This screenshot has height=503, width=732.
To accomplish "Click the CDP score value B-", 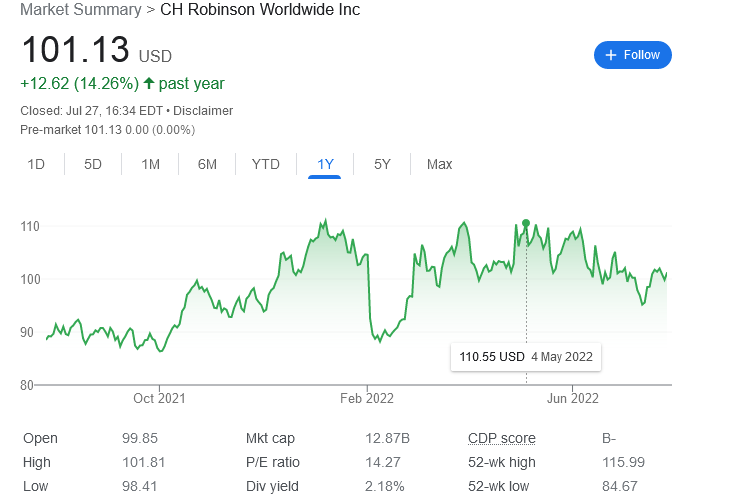I will click(609, 438).
